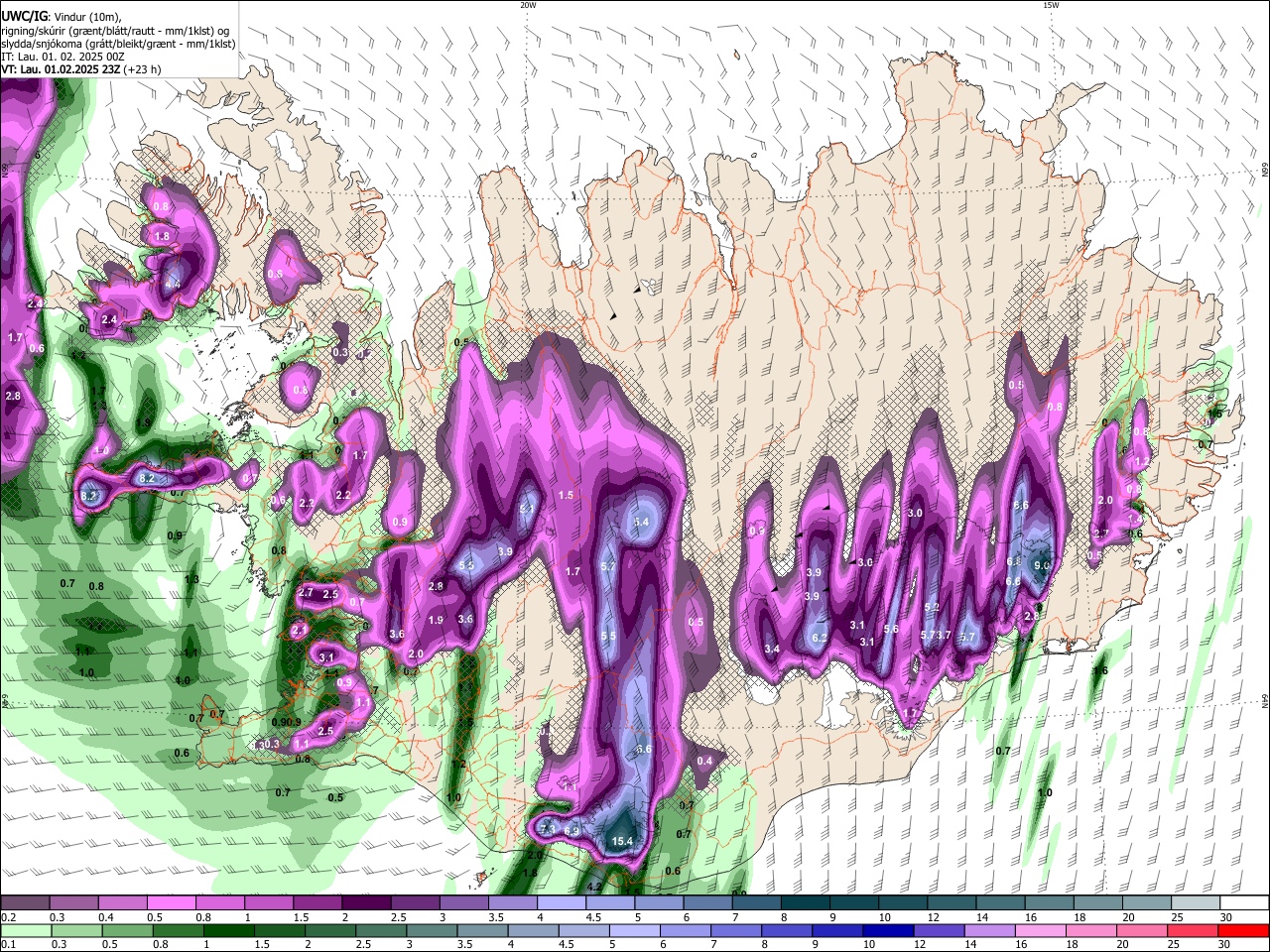Click the 20W longitude label
The image size is (1270, 952).
528,5
